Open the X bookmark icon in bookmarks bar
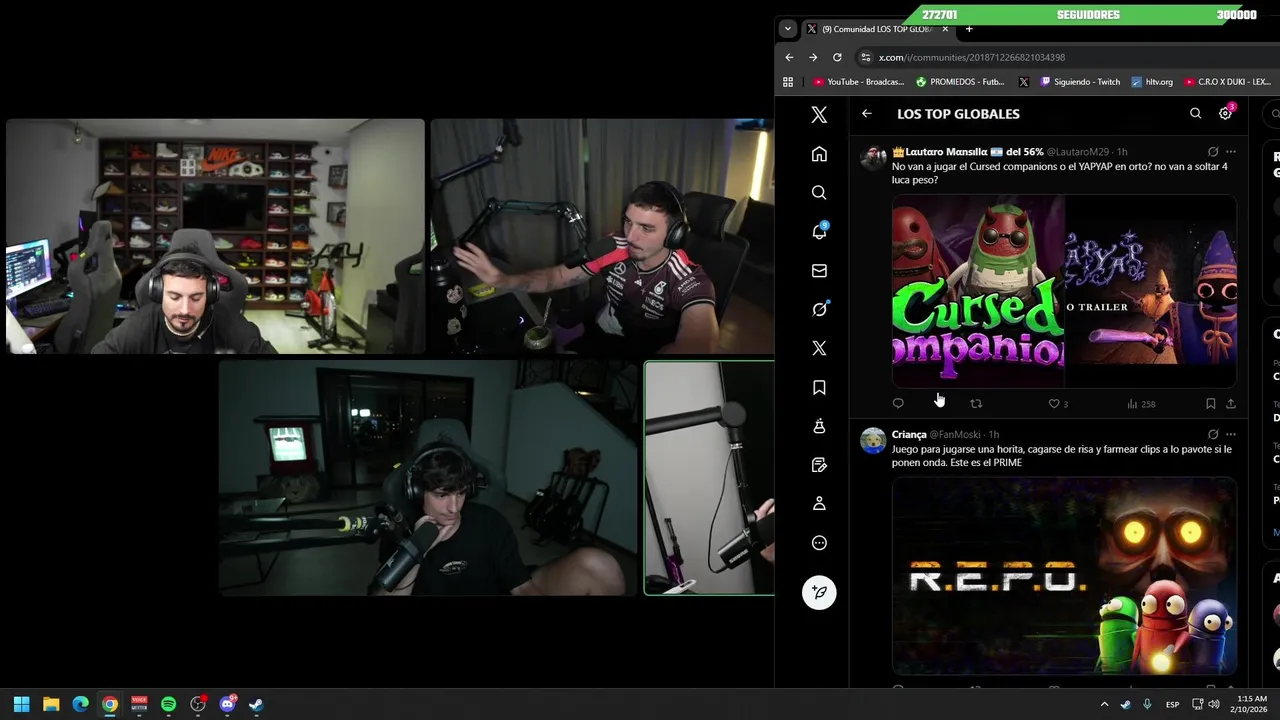Screen dimensions: 1280x720 pos(1023,82)
